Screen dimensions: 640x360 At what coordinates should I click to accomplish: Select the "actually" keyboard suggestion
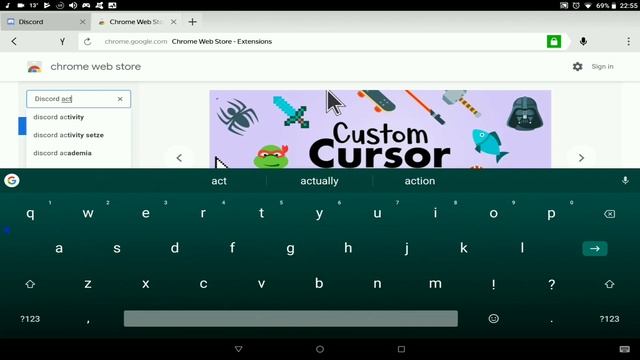click(x=319, y=181)
